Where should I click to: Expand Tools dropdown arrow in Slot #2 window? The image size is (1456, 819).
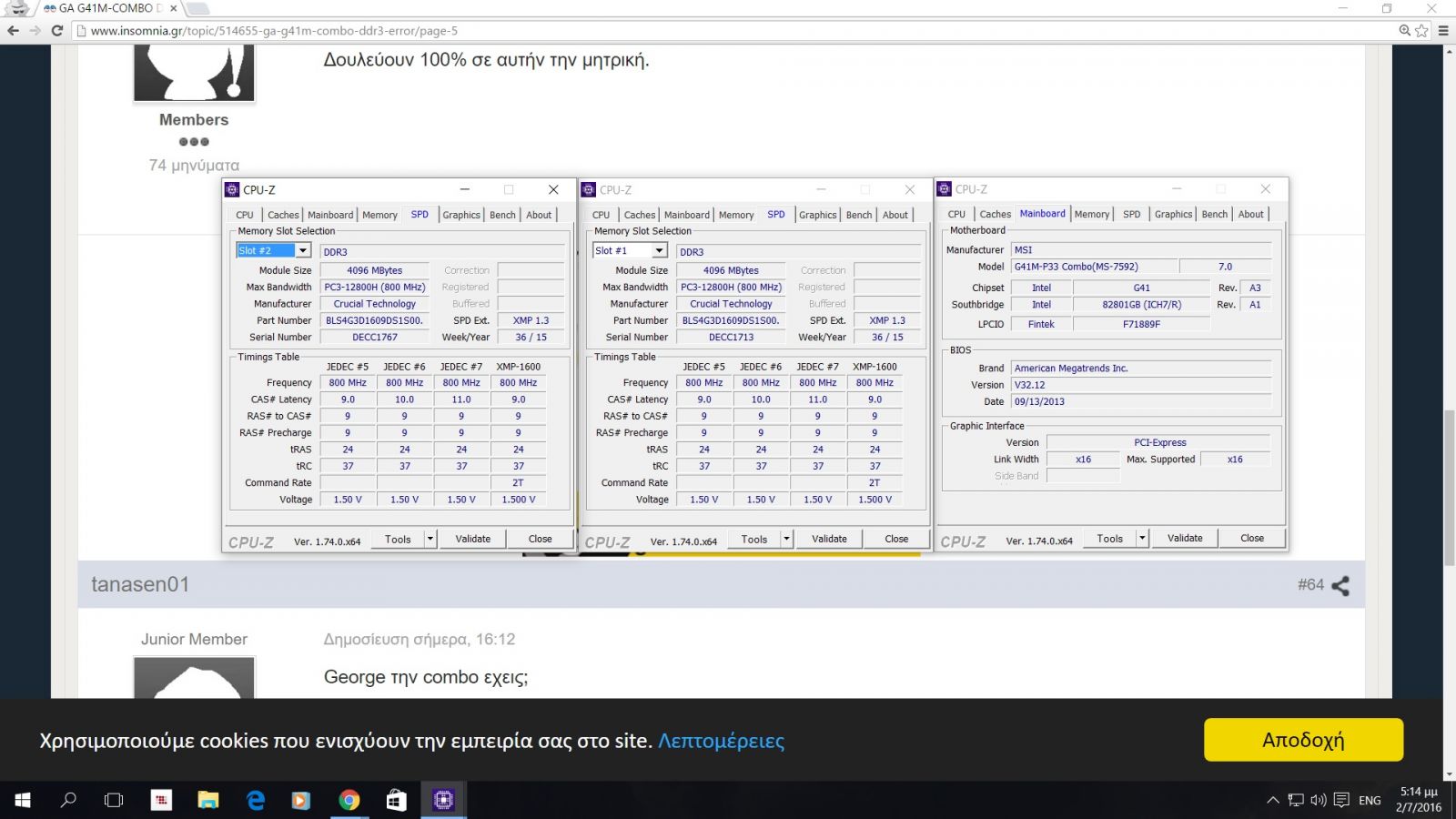coord(430,539)
